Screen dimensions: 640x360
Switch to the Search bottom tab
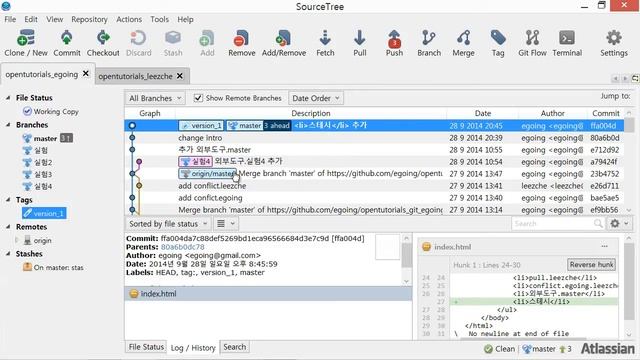tap(235, 347)
